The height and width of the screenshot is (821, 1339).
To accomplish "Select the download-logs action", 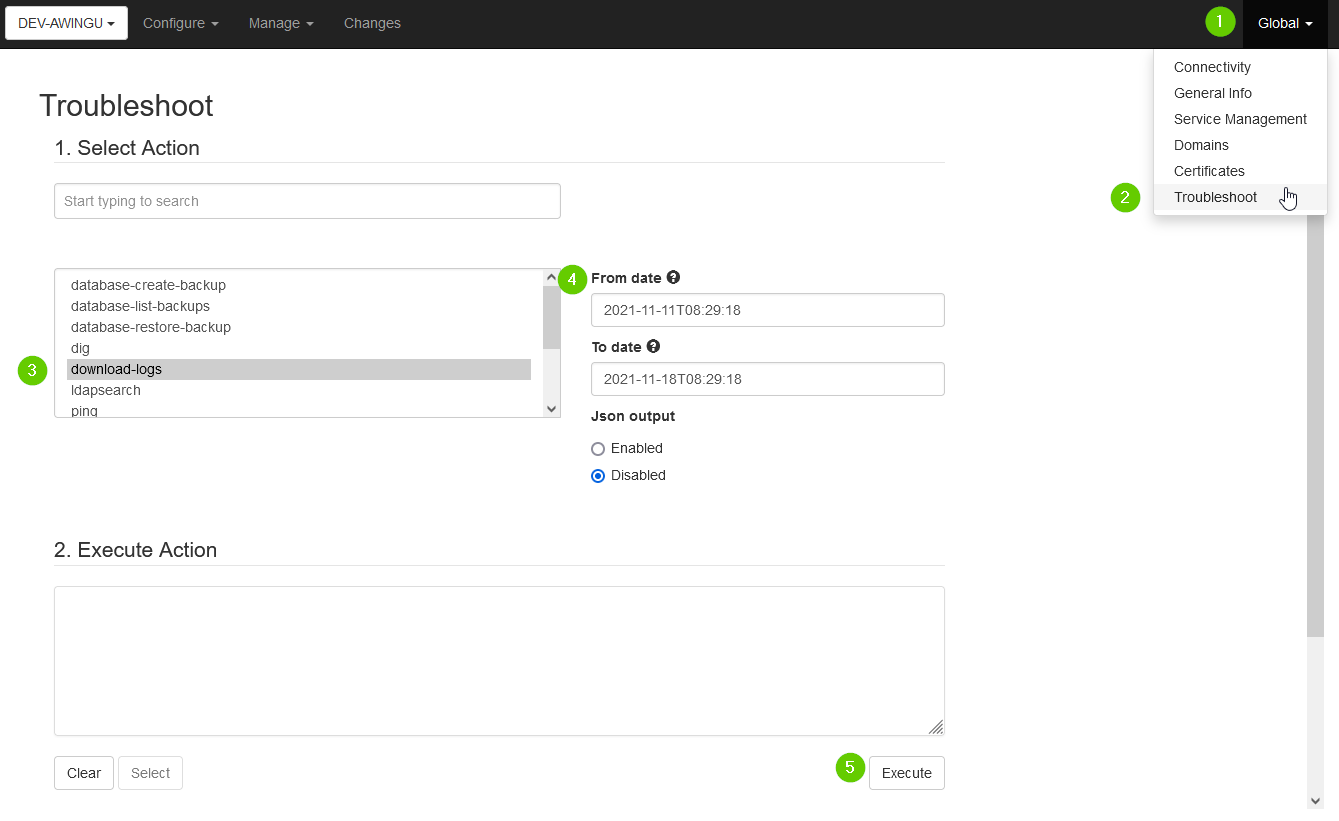I will tap(299, 369).
